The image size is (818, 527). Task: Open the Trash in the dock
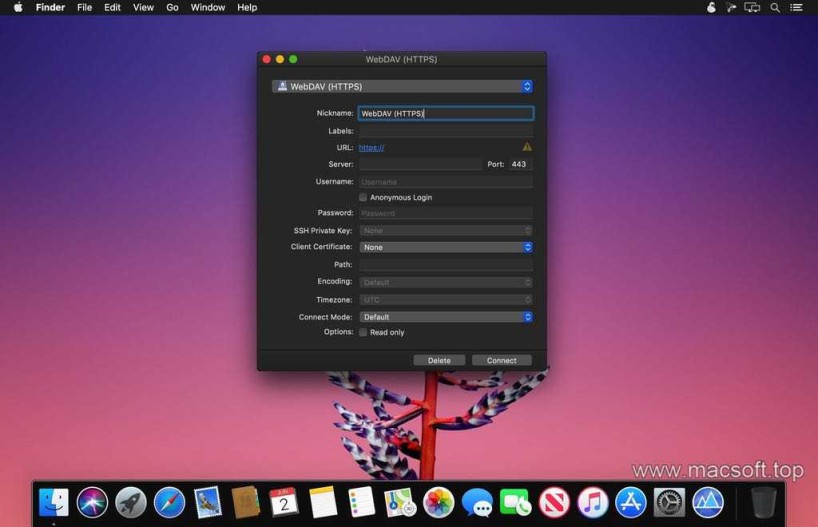point(763,502)
